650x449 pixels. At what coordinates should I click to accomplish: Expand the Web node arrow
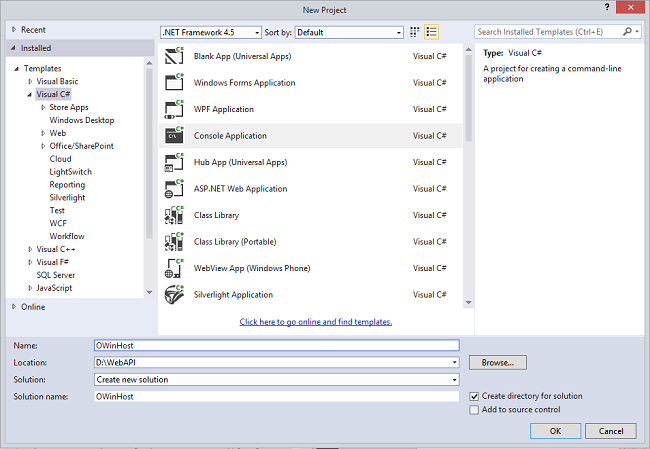point(43,133)
